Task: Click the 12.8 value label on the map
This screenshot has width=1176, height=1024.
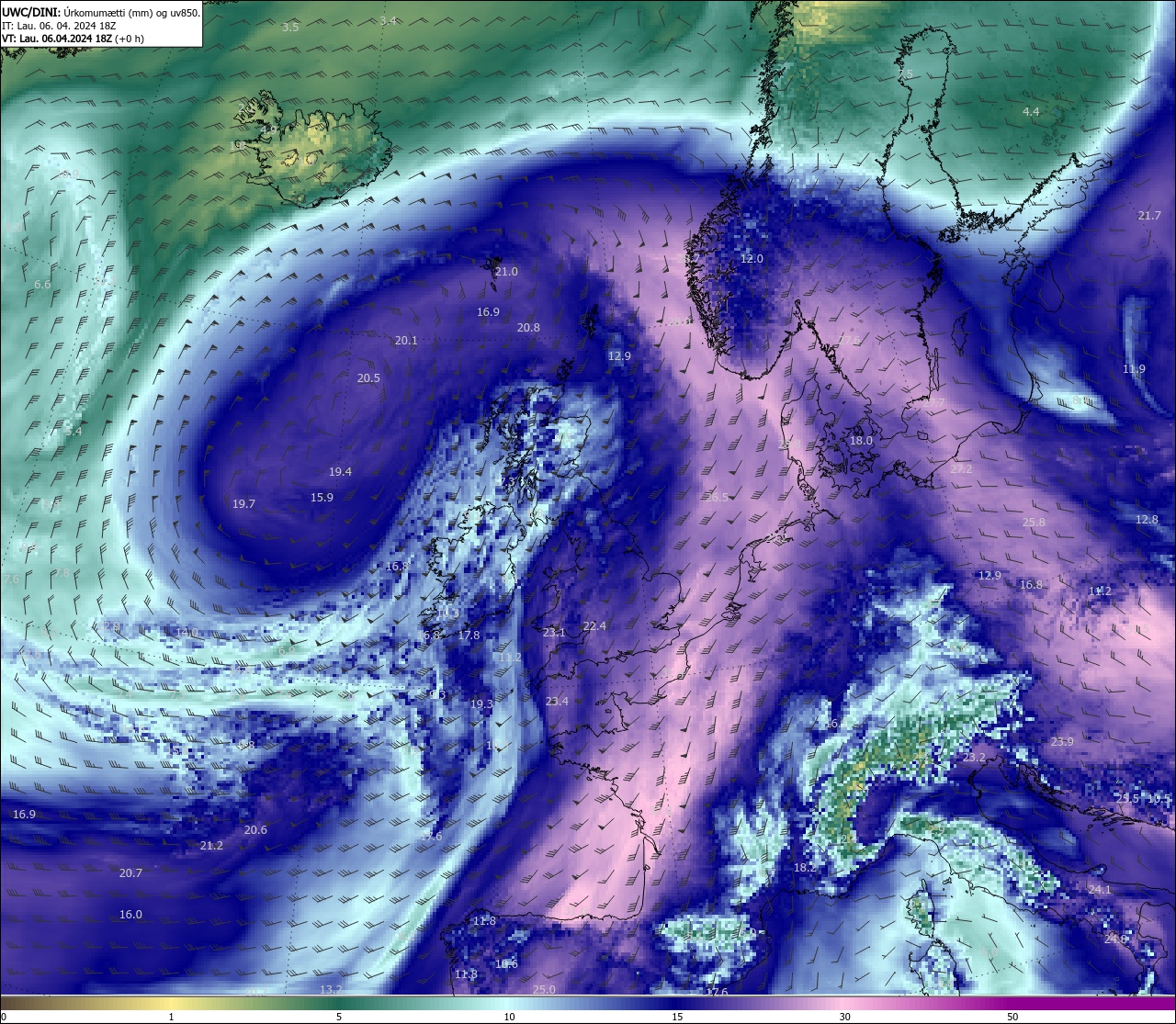Action: click(1147, 520)
